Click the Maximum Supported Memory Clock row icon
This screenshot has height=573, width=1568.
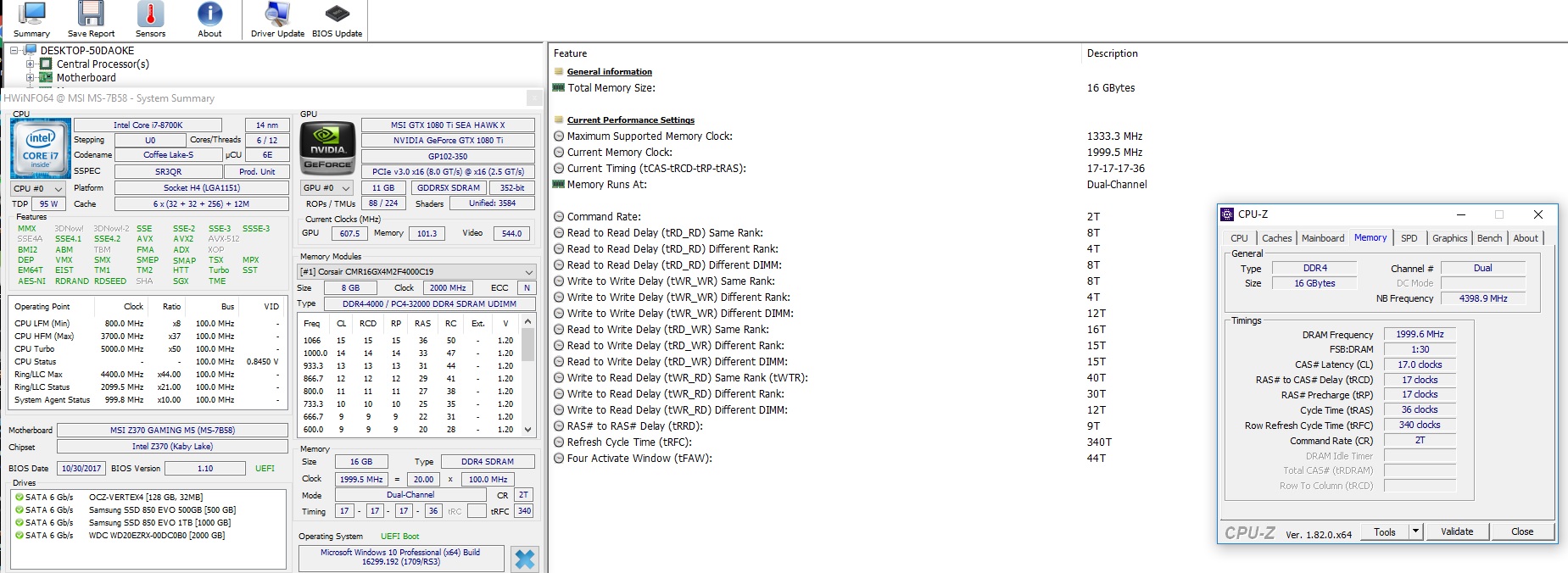[x=559, y=136]
